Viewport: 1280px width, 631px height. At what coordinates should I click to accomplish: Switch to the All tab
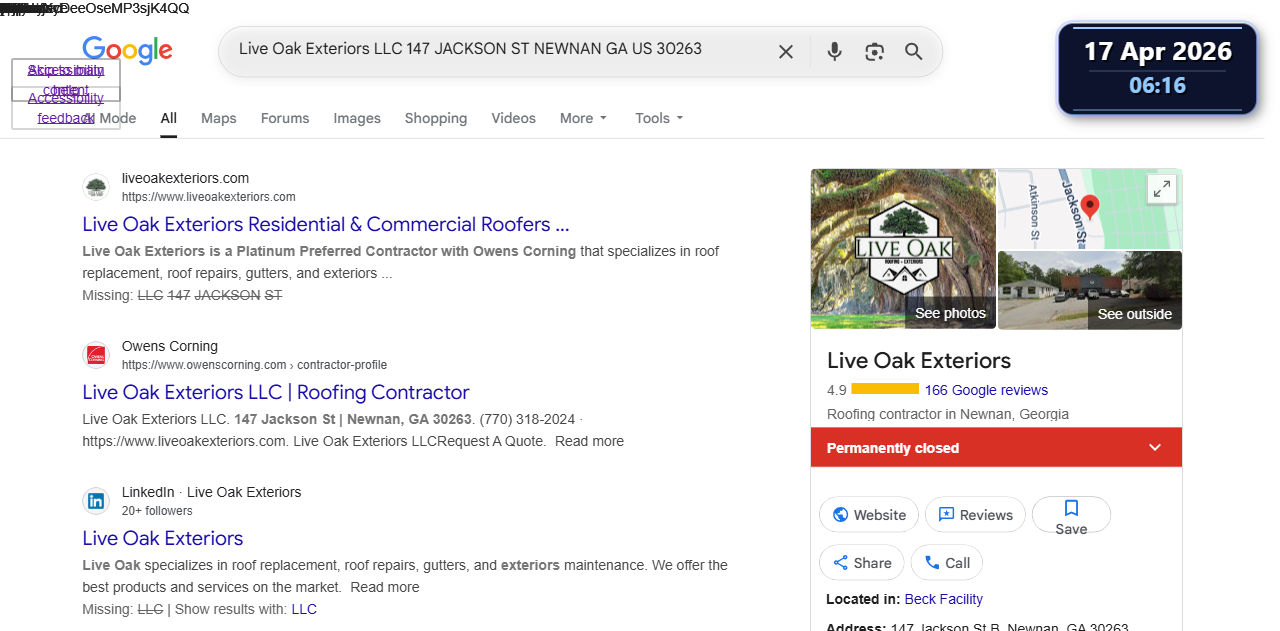tap(169, 118)
